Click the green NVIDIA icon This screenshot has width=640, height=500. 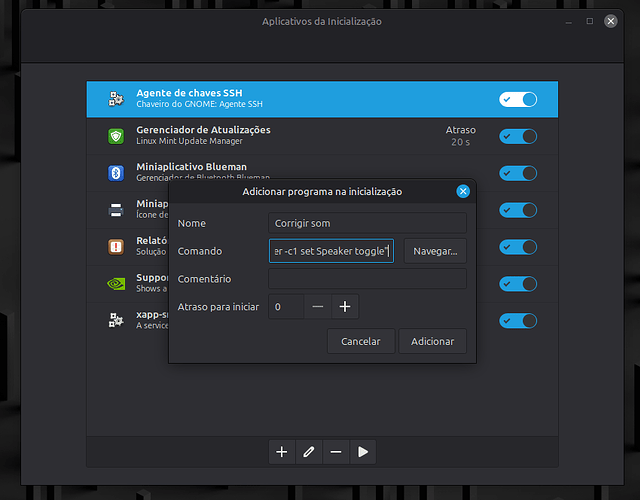pos(116,283)
